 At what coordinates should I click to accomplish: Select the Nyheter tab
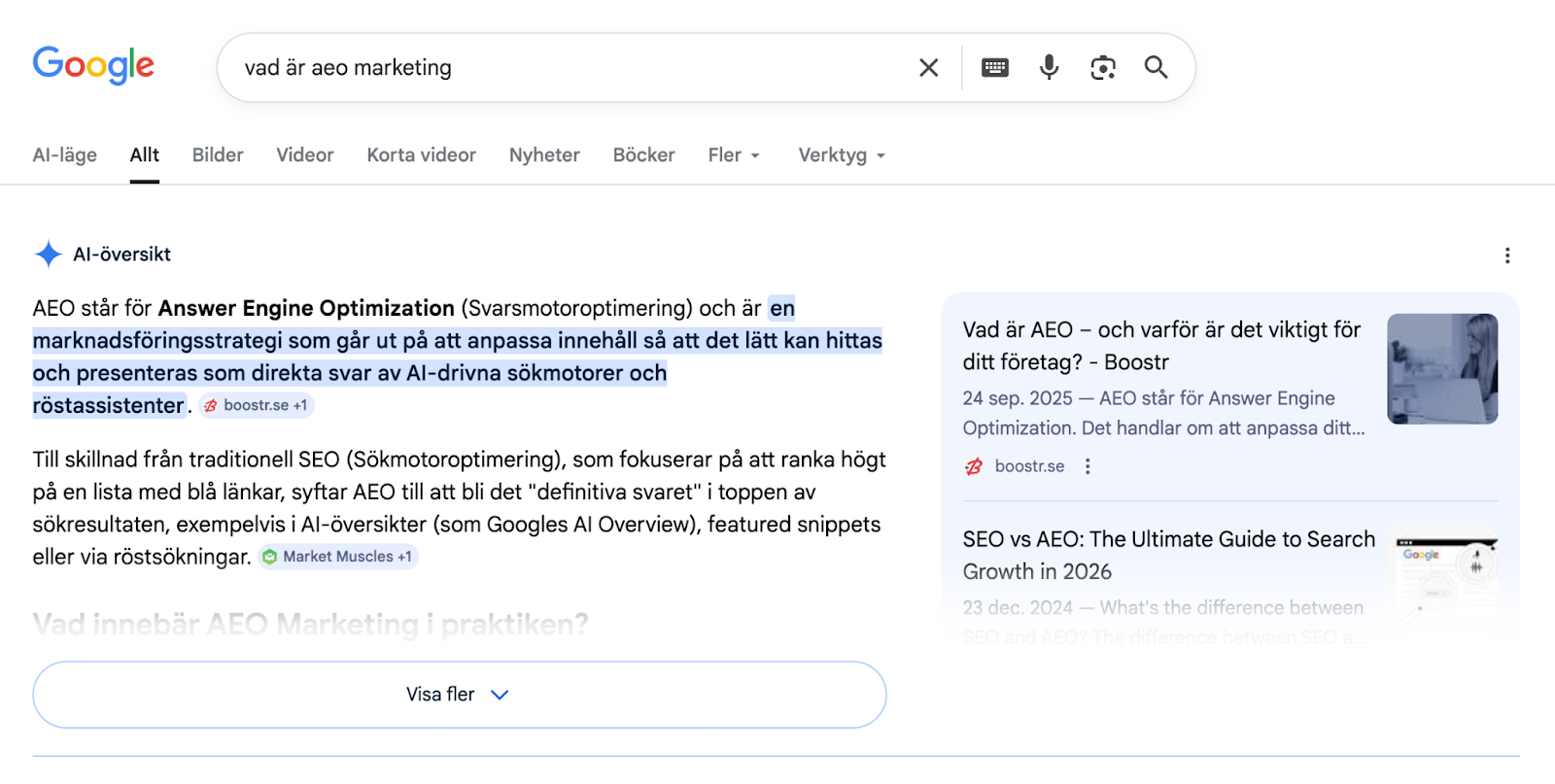pyautogui.click(x=544, y=155)
